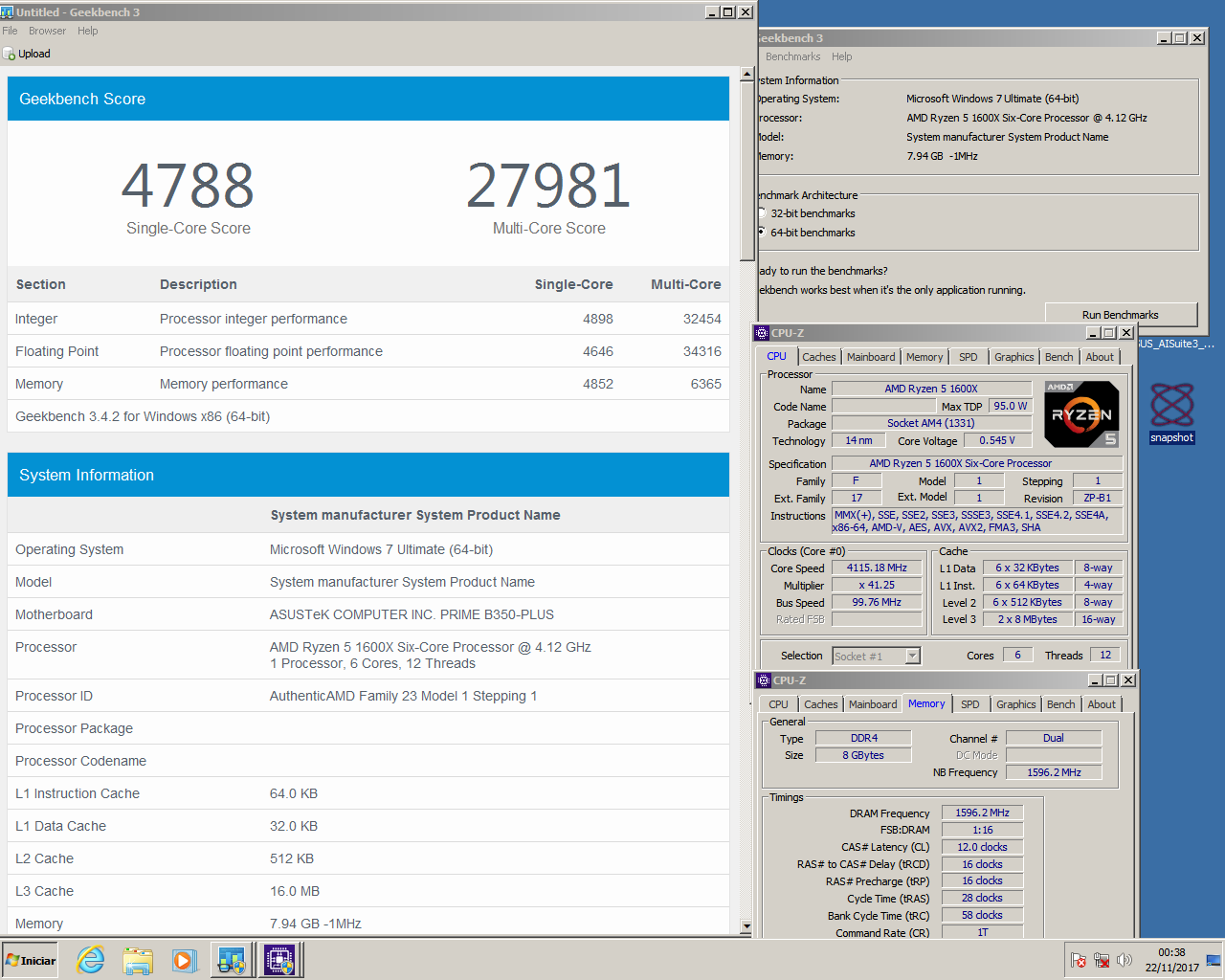Open the snapshot desktop icon

1171,412
